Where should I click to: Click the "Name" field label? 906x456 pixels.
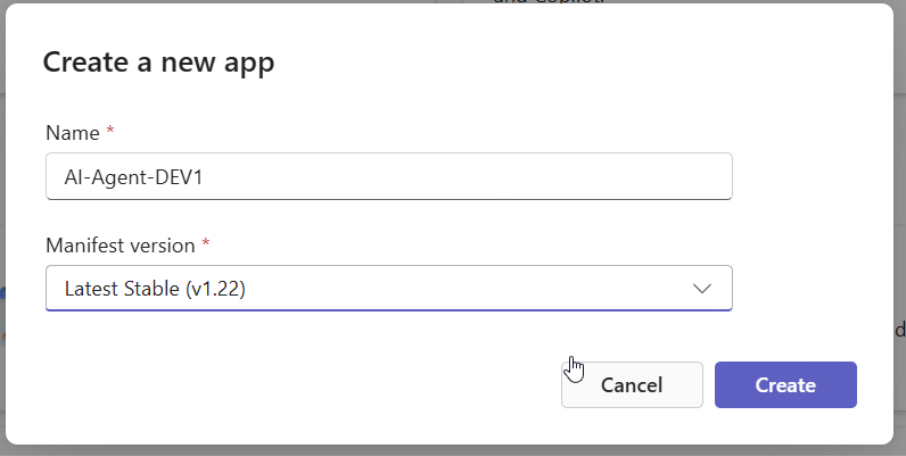pos(73,133)
